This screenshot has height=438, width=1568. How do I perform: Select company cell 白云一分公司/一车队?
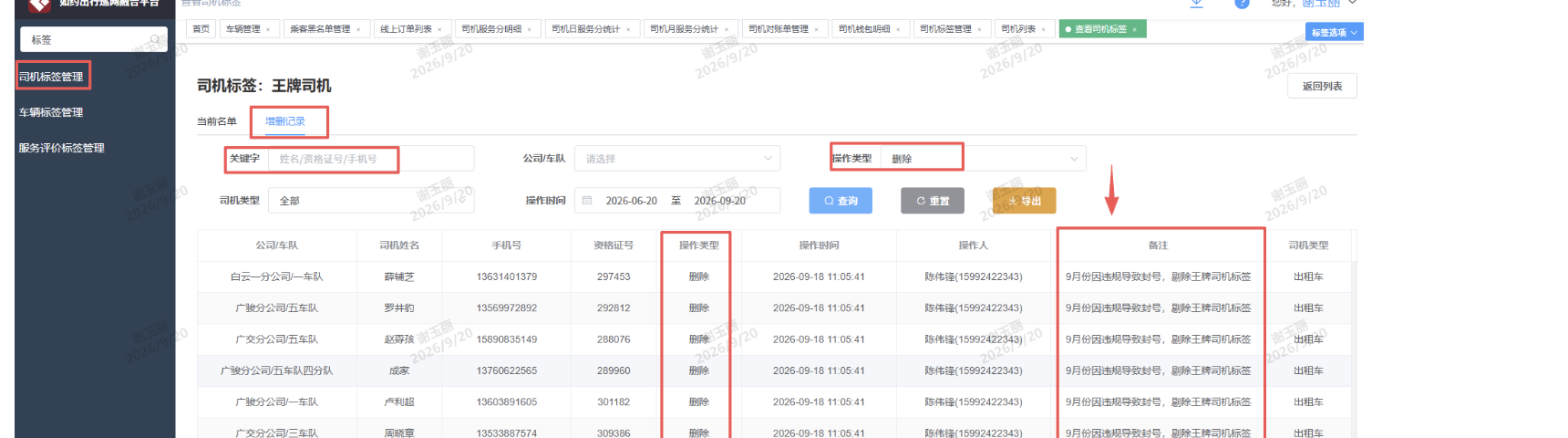(x=276, y=276)
